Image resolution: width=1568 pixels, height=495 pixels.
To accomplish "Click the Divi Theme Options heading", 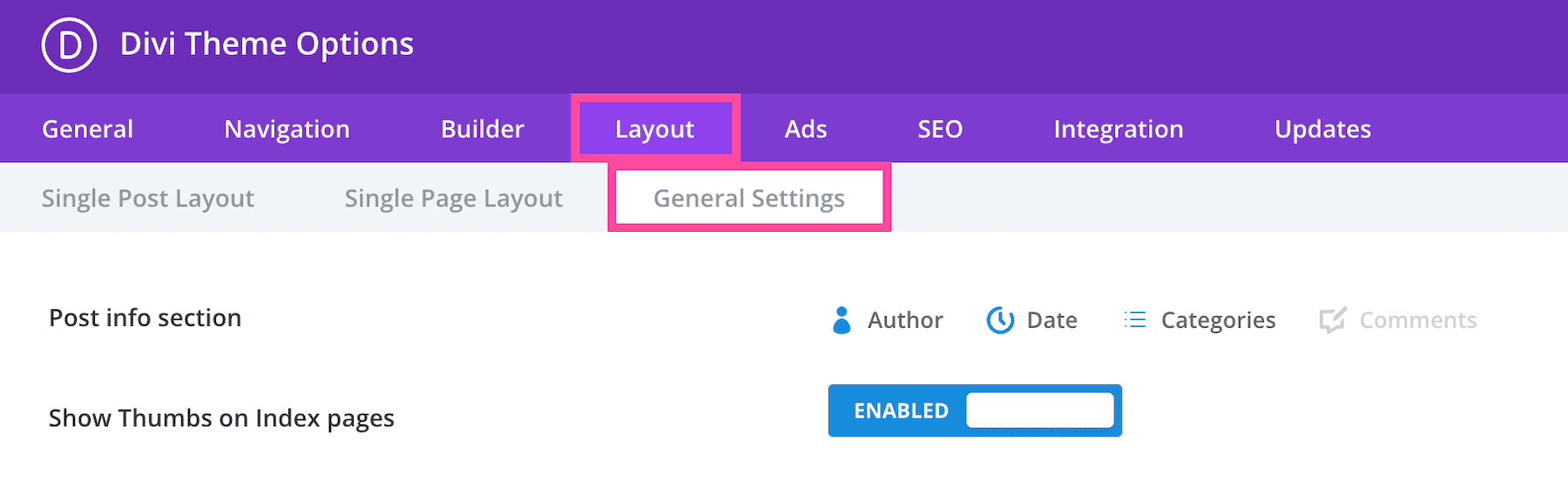I will [x=267, y=44].
